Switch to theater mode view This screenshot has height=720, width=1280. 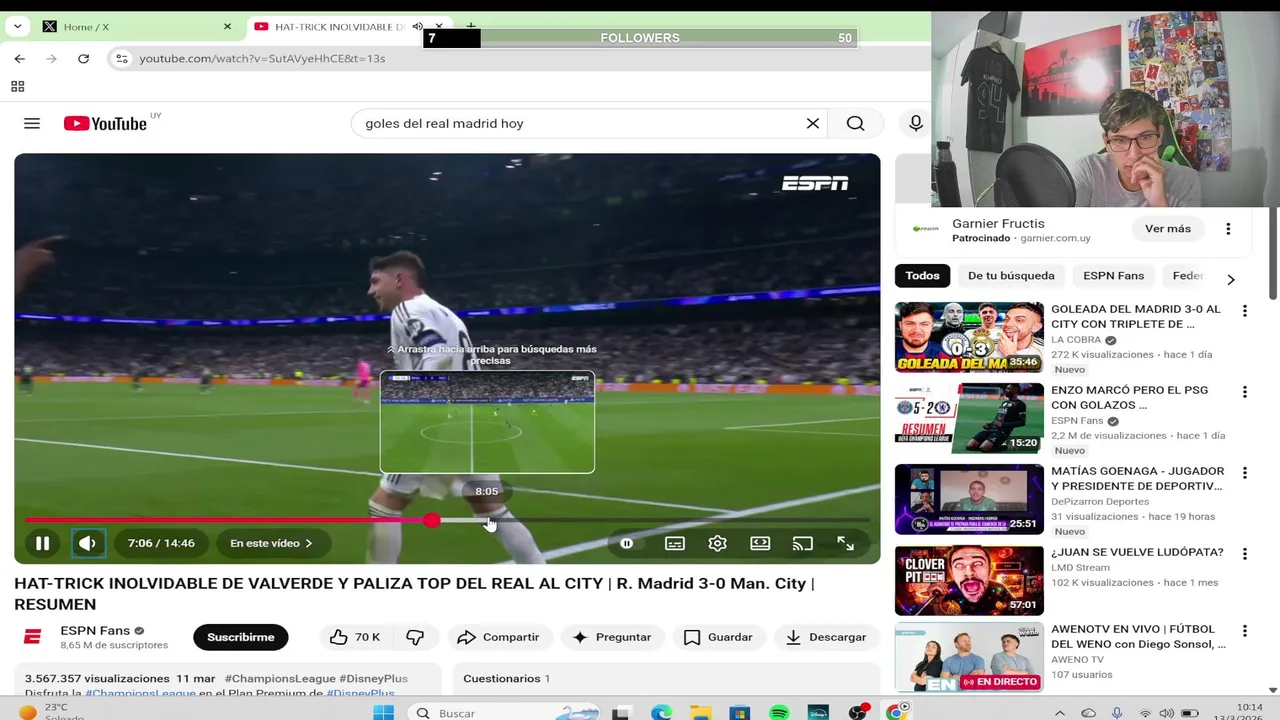click(760, 543)
